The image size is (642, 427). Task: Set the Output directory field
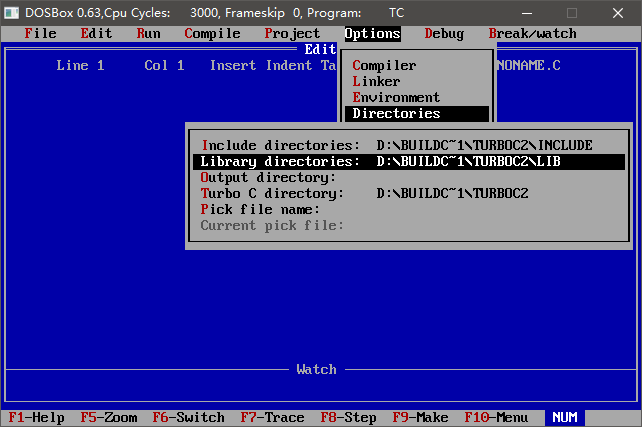(268, 178)
